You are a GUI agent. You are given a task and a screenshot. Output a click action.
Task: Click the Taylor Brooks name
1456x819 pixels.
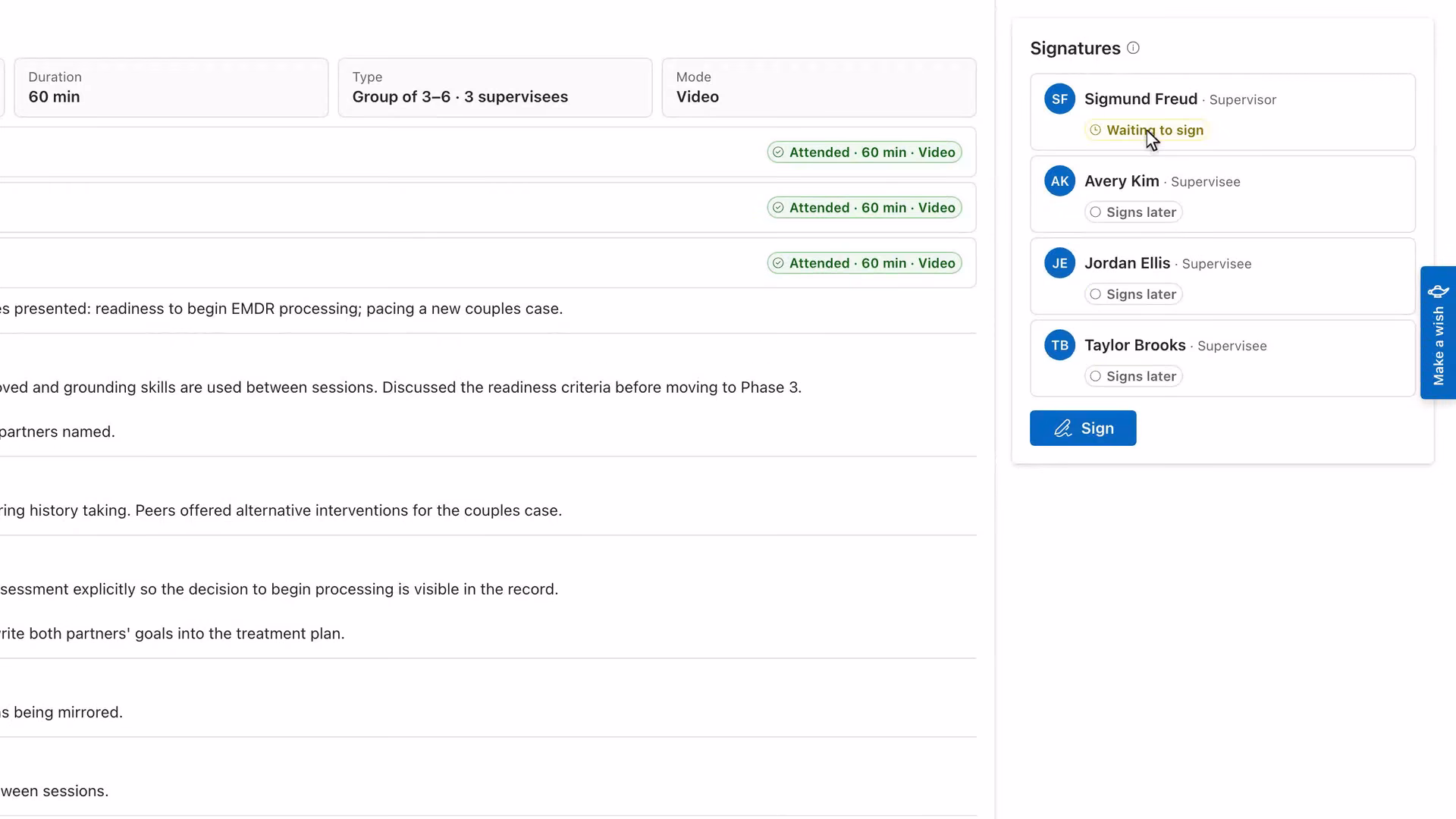coord(1134,345)
